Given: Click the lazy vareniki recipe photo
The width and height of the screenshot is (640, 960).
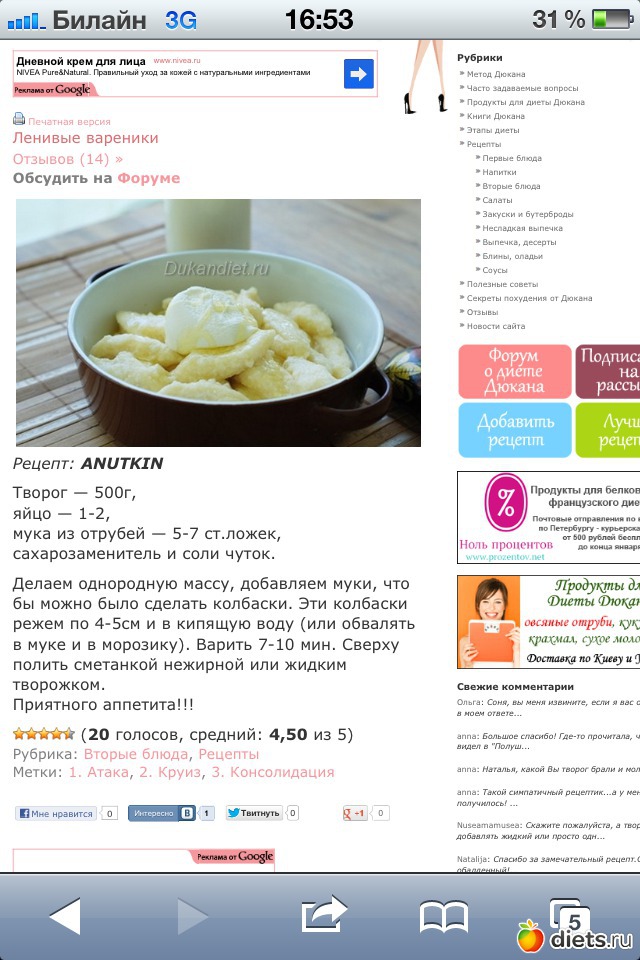Looking at the screenshot, I should click(218, 323).
